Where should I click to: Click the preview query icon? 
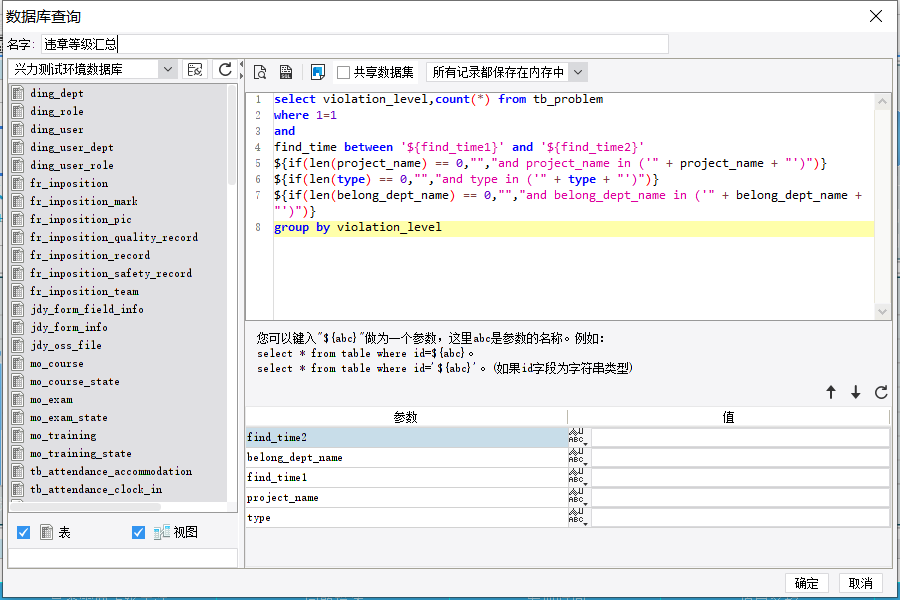[x=260, y=72]
